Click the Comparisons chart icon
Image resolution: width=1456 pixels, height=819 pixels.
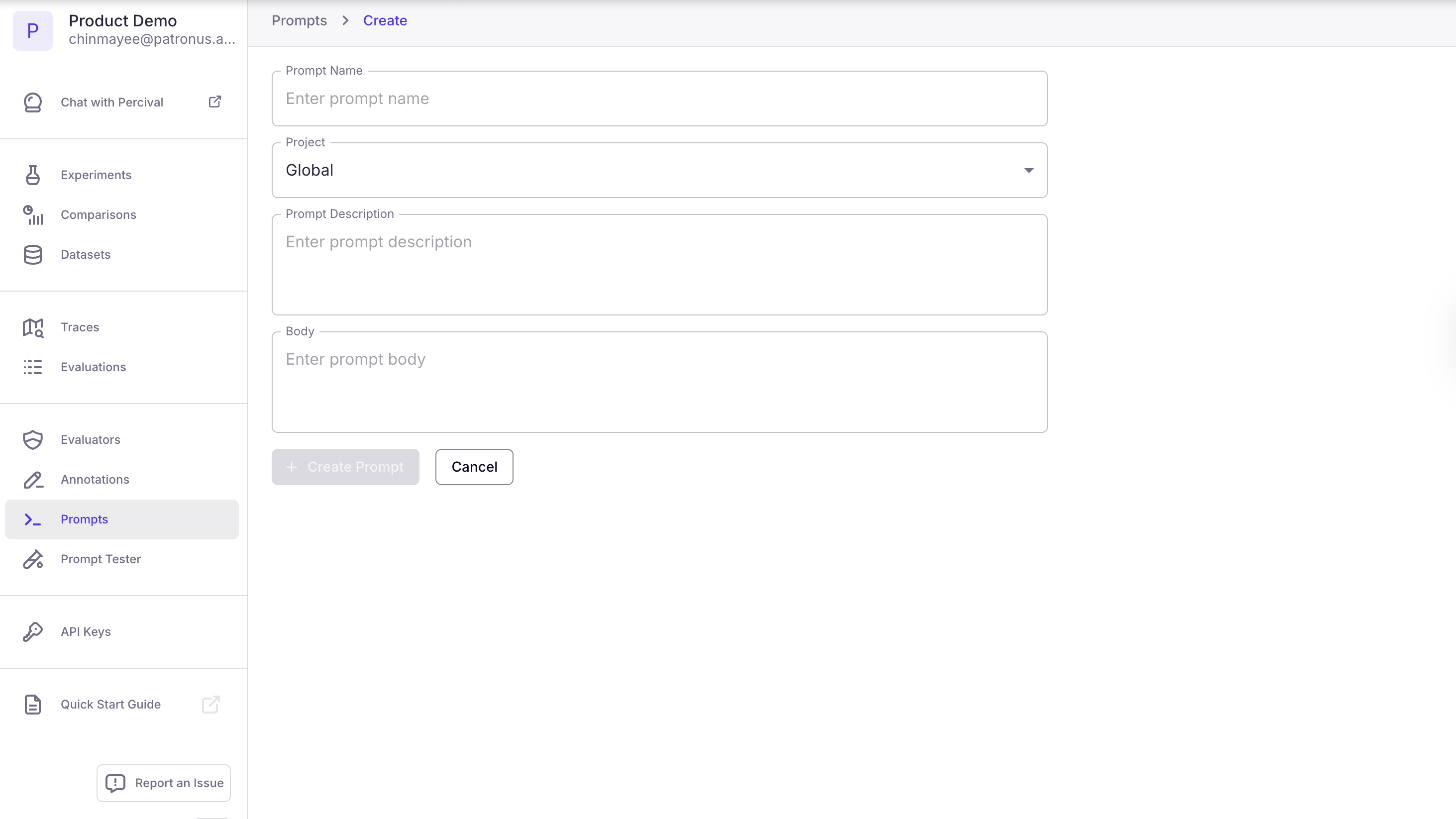[33, 215]
